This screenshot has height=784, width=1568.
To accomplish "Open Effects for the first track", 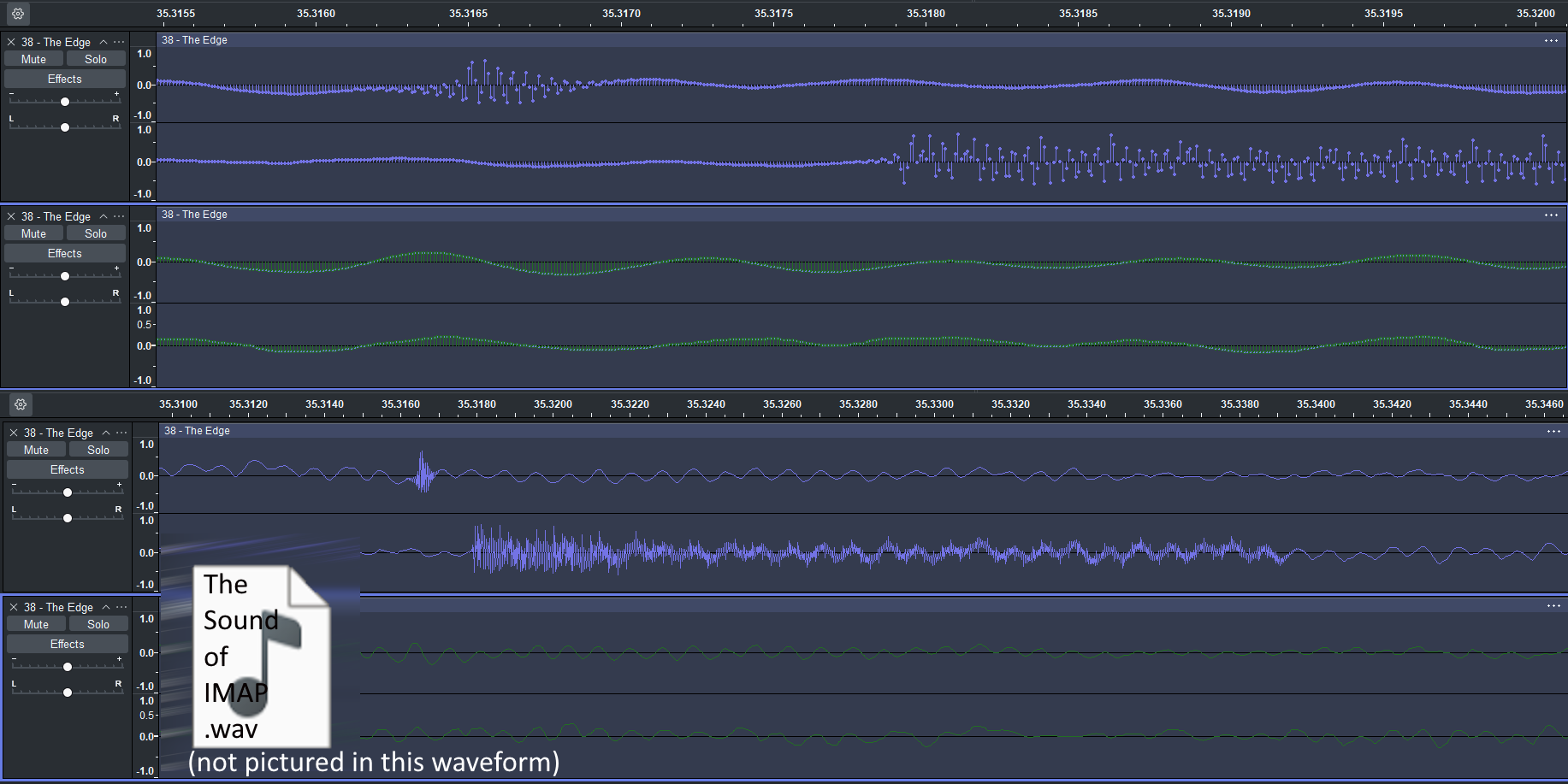I will 64,78.
